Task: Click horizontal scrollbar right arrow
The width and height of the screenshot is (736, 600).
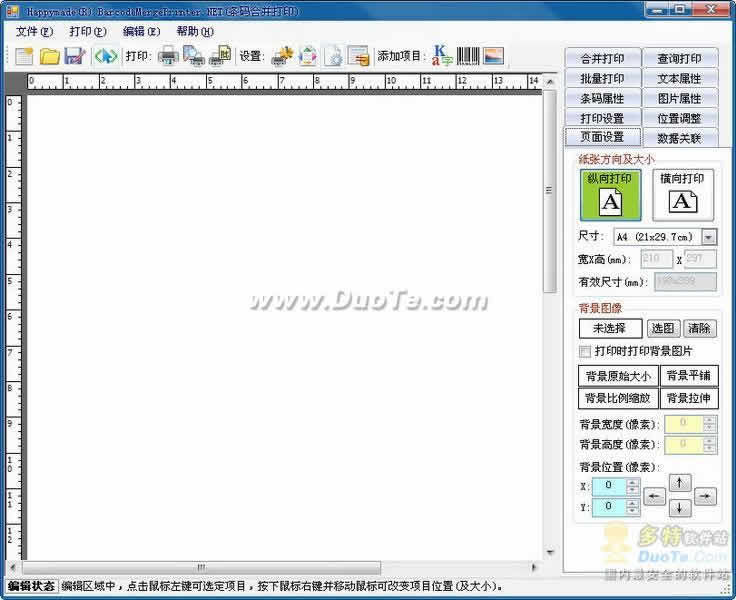Action: coord(534,568)
